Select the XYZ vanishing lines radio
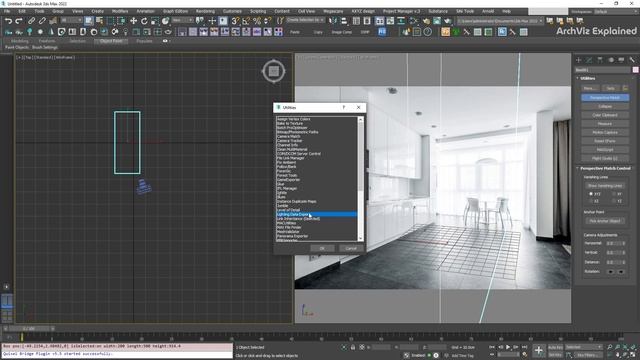640x360 pixels. 591,194
